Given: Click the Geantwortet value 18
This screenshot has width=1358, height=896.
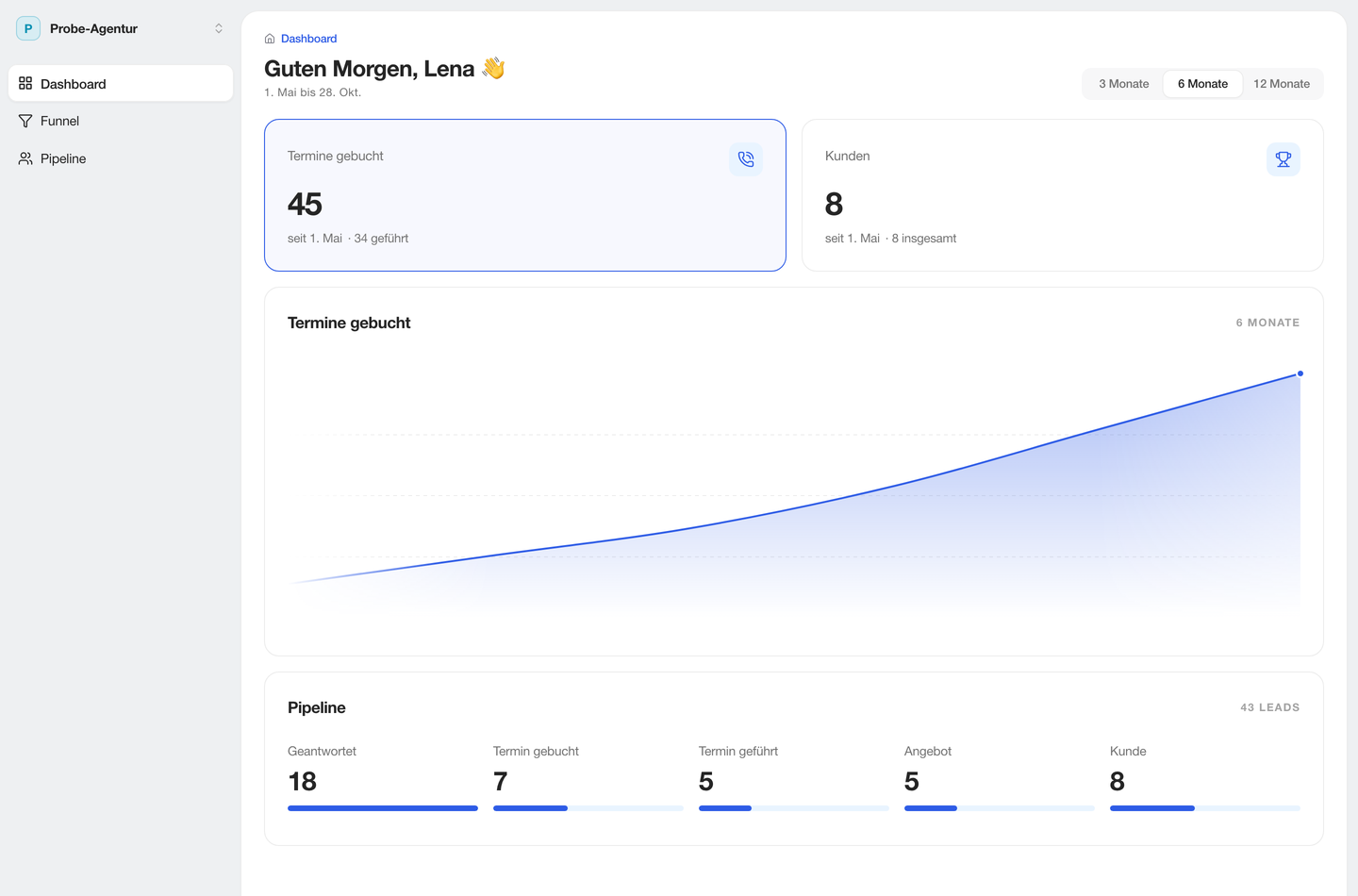Looking at the screenshot, I should [302, 782].
